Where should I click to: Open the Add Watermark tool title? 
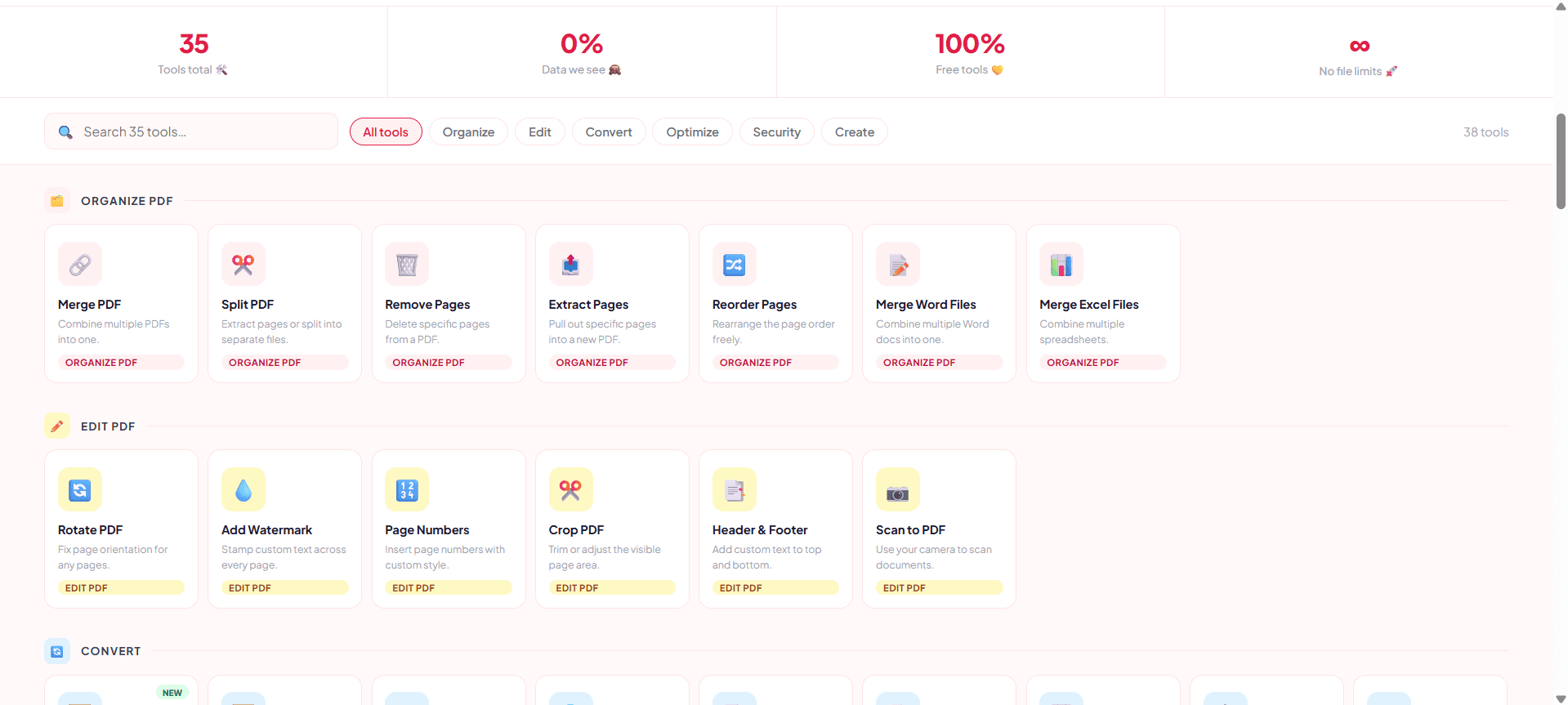coord(266,529)
